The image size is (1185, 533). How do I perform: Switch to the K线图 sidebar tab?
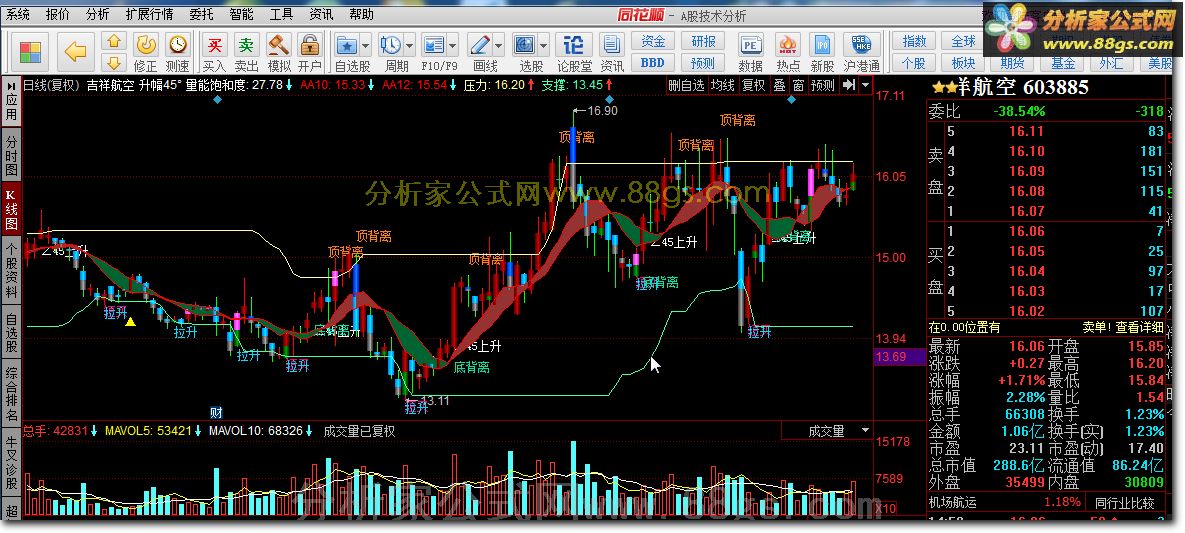(11, 209)
